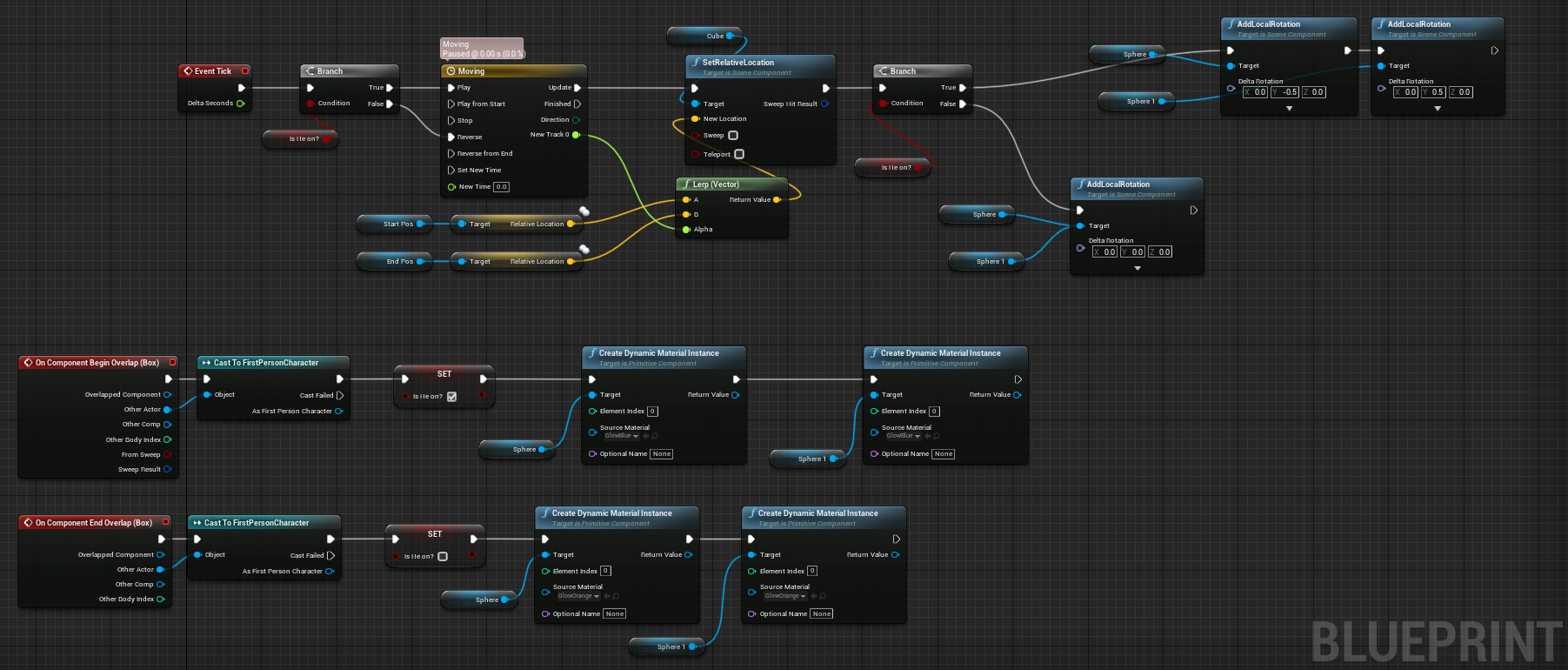Click the Moving Paused comment bubble

482,49
